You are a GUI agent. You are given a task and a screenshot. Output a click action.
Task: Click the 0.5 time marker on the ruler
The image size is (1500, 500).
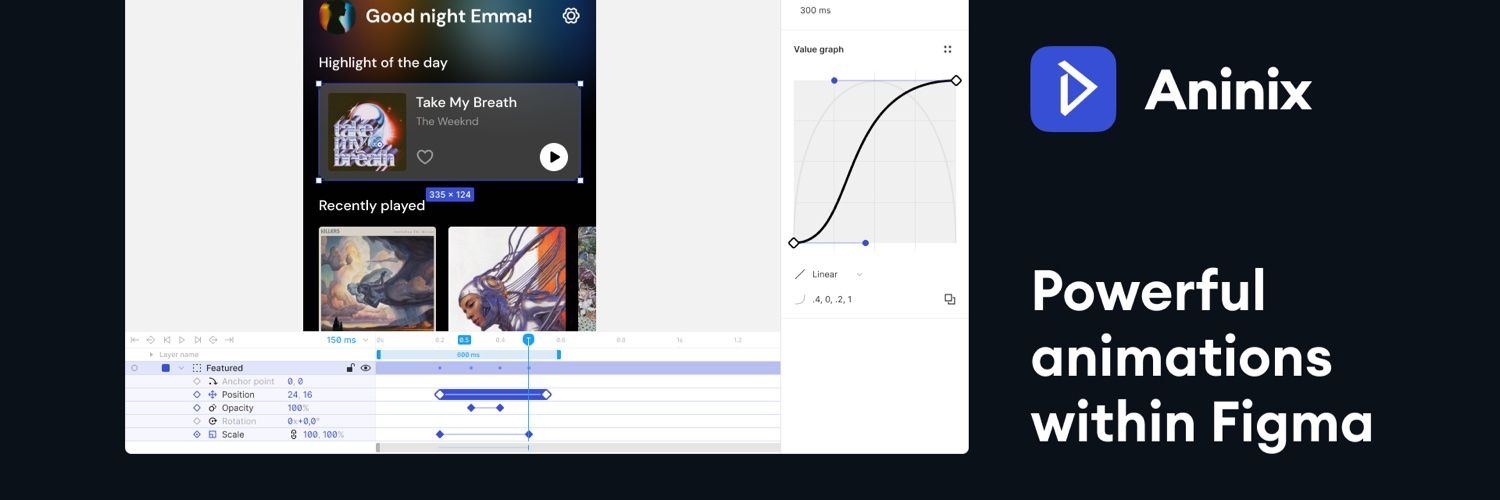464,340
